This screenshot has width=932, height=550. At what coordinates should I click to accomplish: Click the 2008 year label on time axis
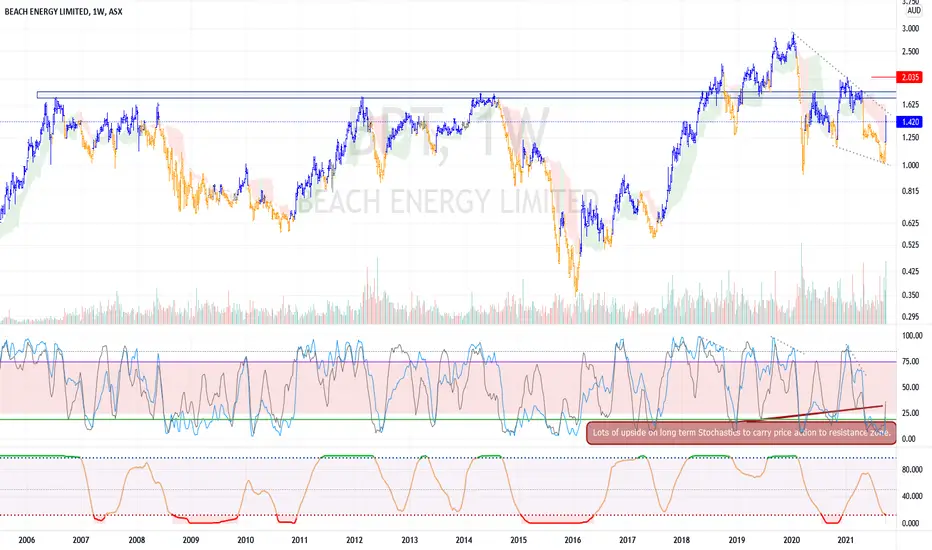tap(136, 540)
